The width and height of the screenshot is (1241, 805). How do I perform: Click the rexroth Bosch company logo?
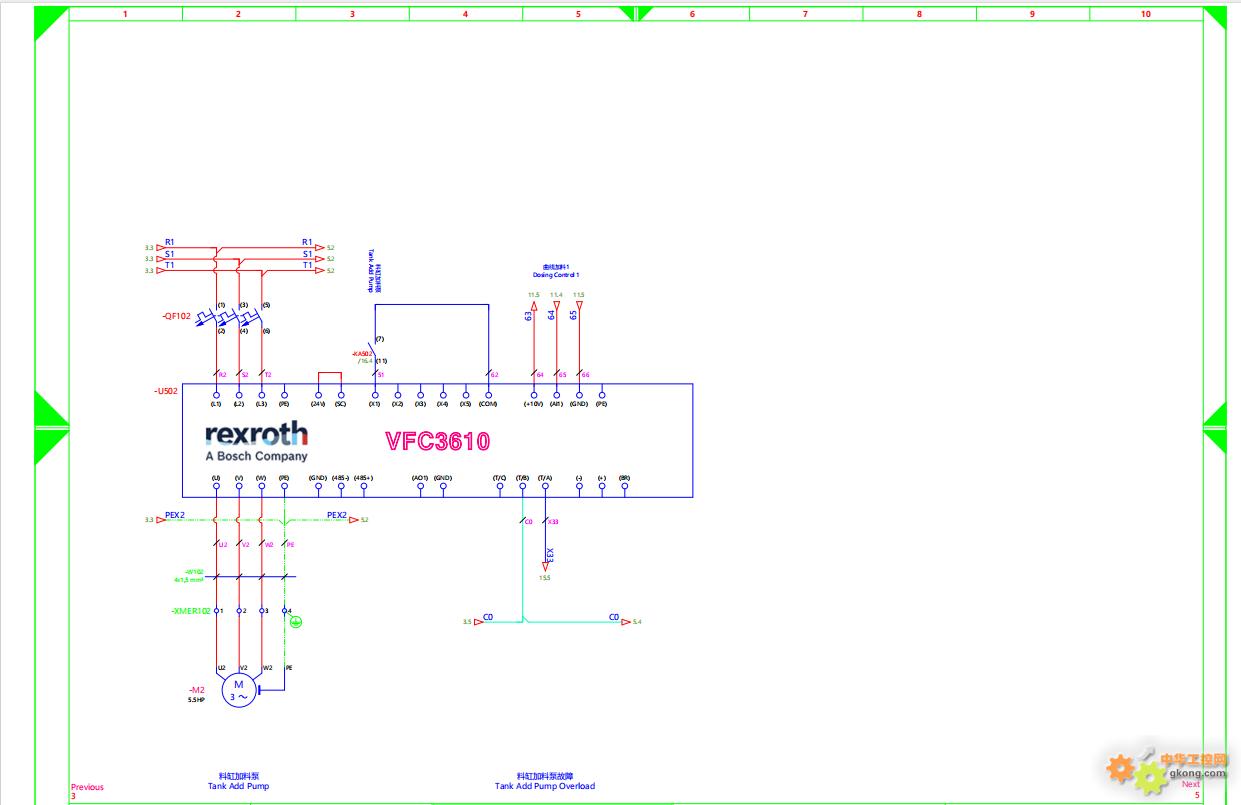tap(257, 441)
